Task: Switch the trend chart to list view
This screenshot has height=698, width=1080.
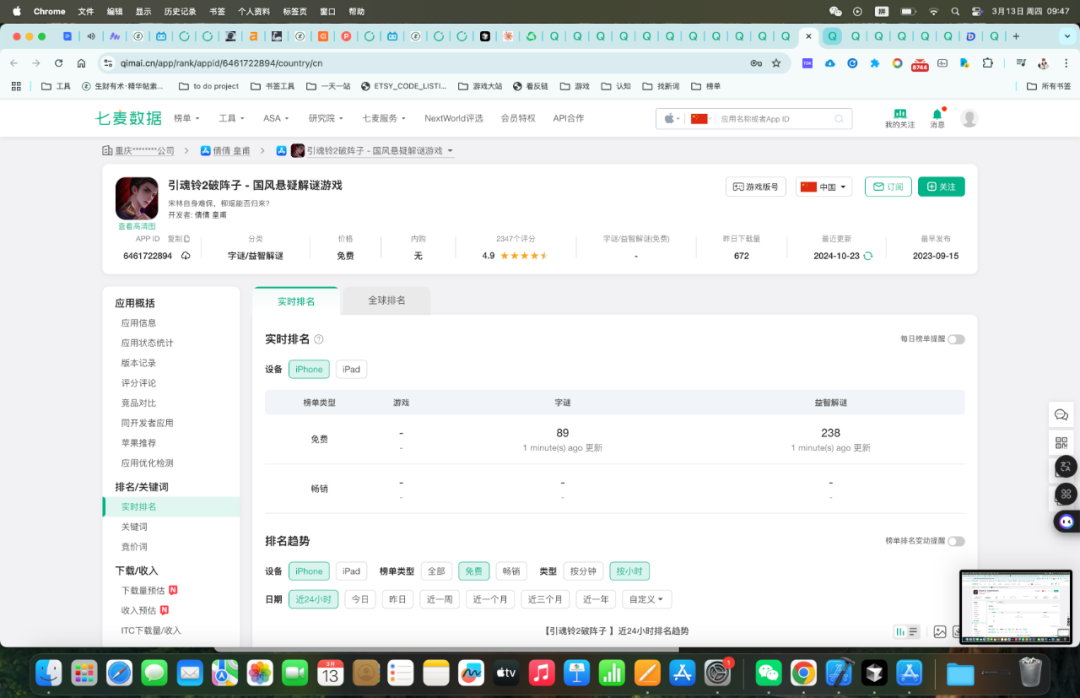Action: 913,631
